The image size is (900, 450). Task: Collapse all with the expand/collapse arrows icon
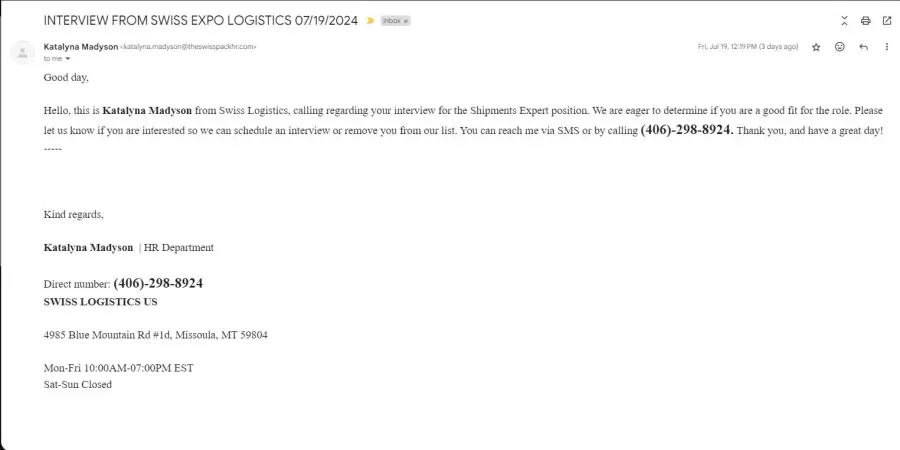[x=844, y=21]
